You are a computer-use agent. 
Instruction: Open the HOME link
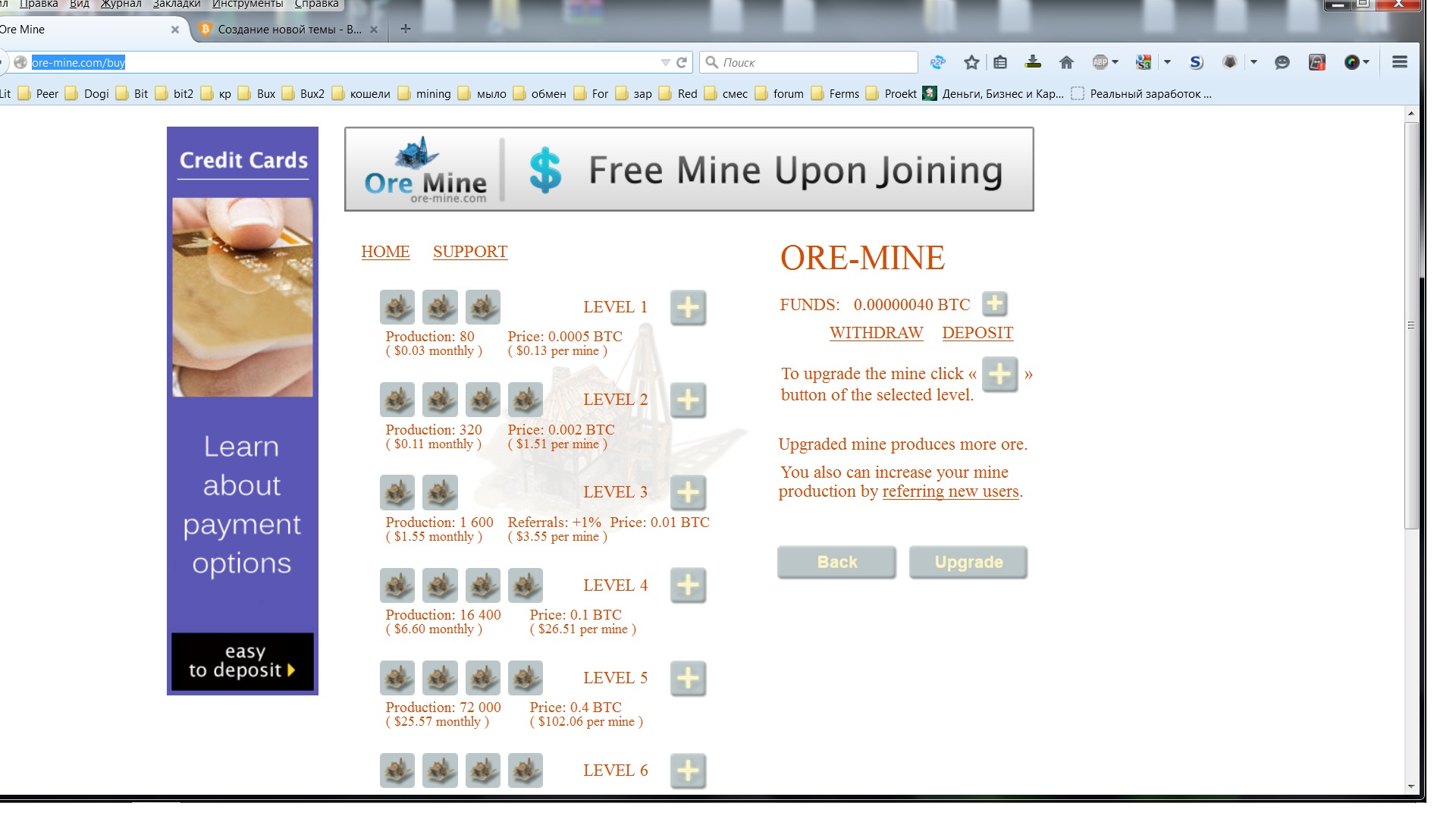pyautogui.click(x=385, y=252)
